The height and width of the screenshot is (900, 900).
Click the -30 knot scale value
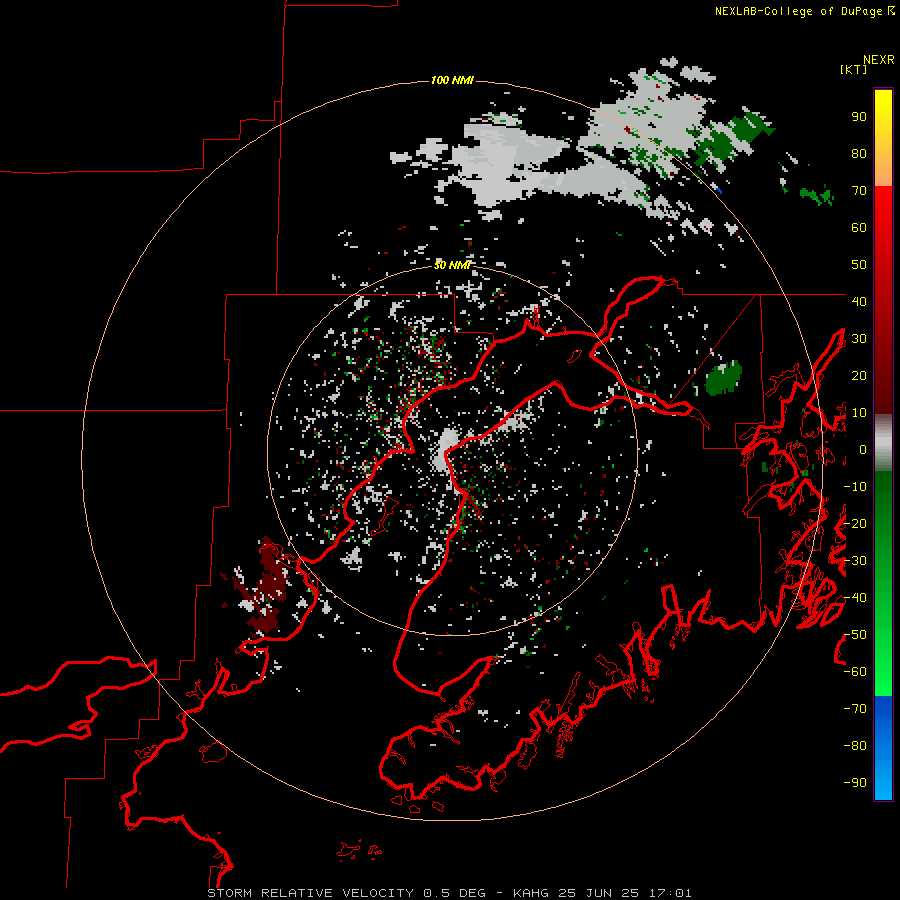coord(855,561)
